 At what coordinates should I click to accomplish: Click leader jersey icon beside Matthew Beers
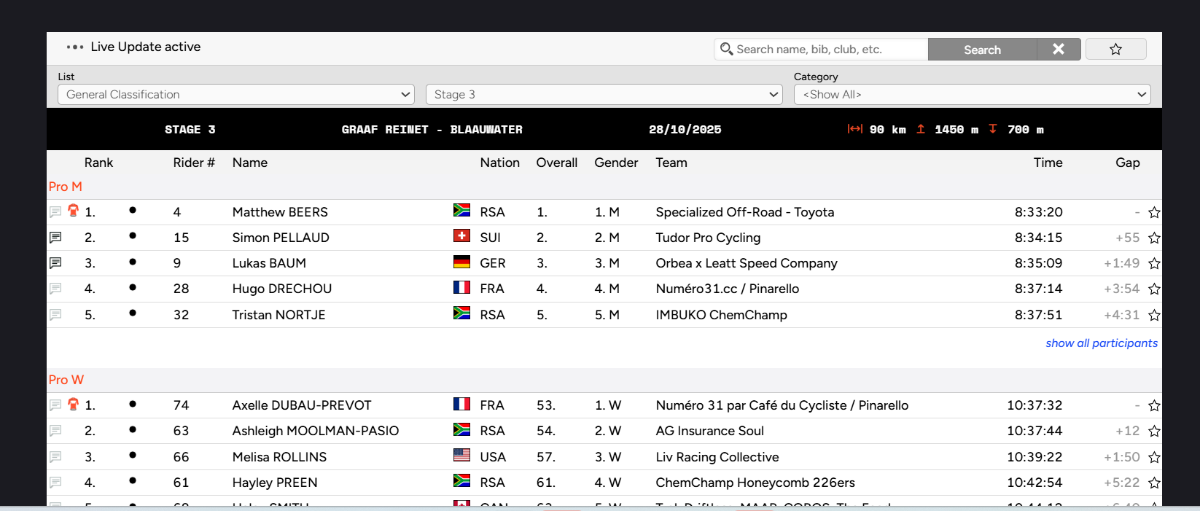[73, 211]
